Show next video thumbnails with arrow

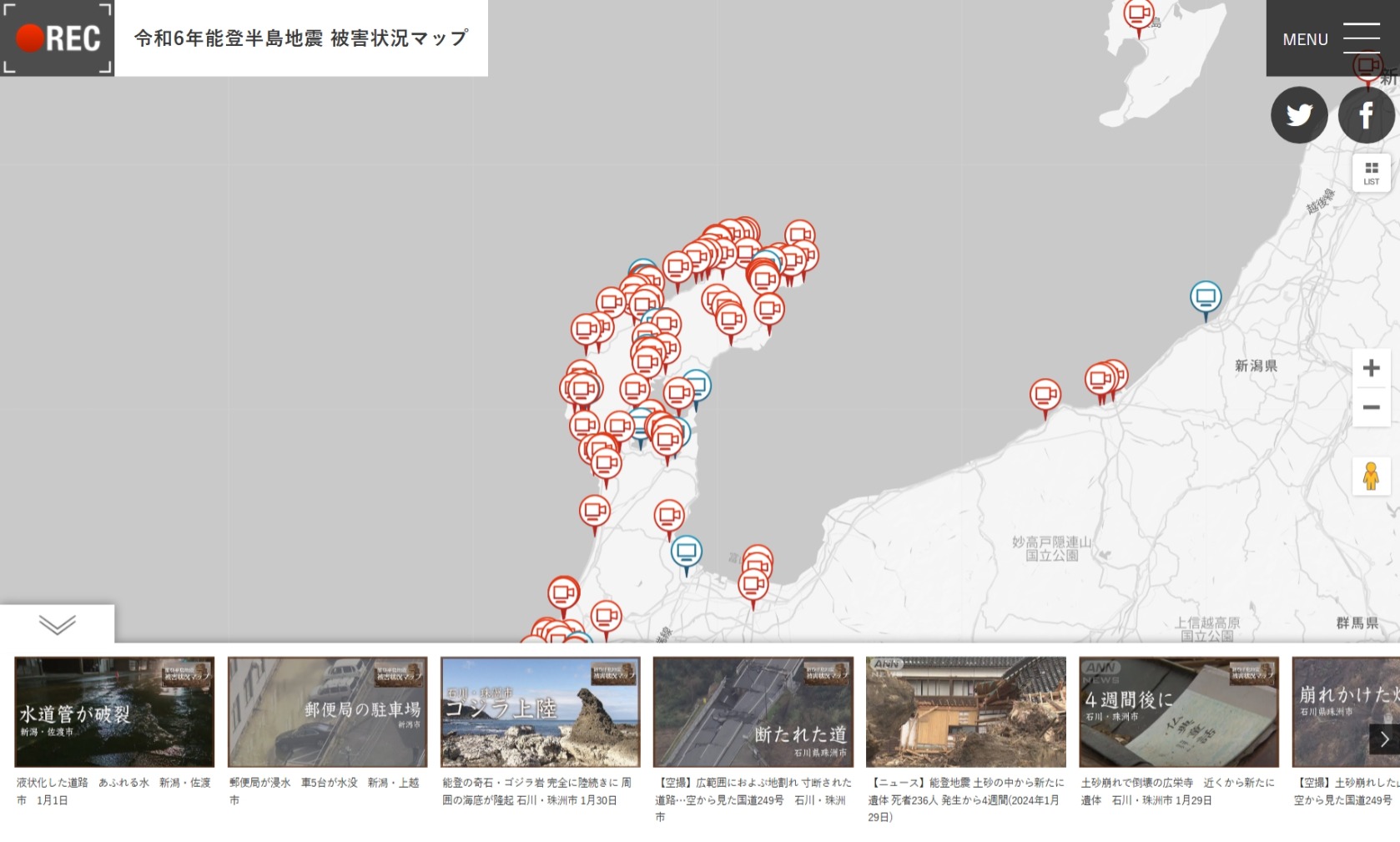1384,739
